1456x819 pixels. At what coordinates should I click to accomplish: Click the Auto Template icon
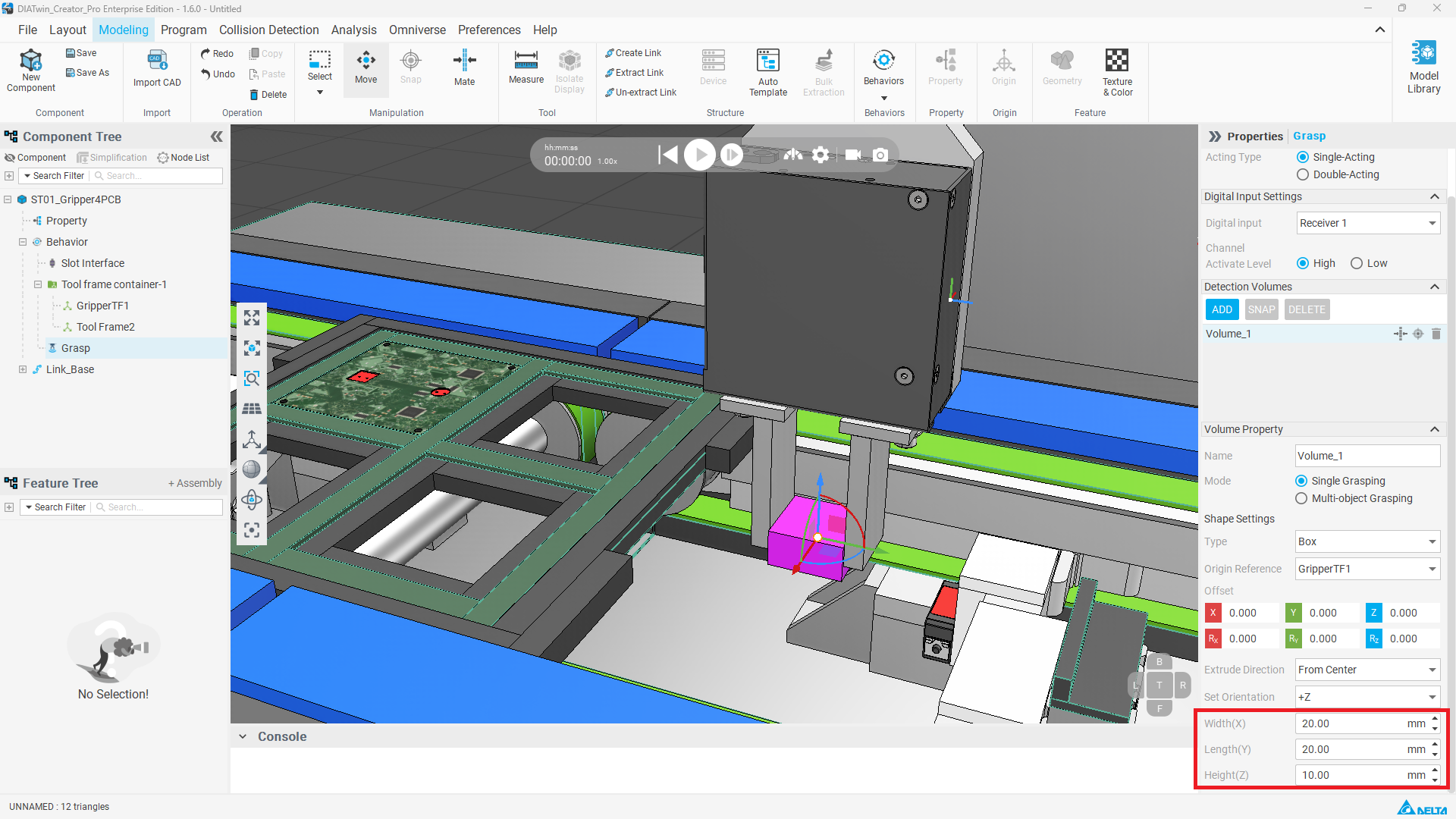(768, 72)
